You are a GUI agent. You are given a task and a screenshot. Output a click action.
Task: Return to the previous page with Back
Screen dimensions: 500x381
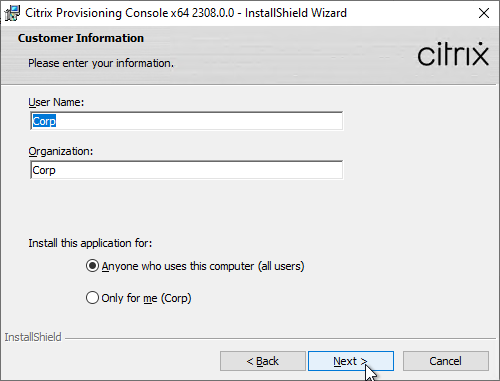263,361
